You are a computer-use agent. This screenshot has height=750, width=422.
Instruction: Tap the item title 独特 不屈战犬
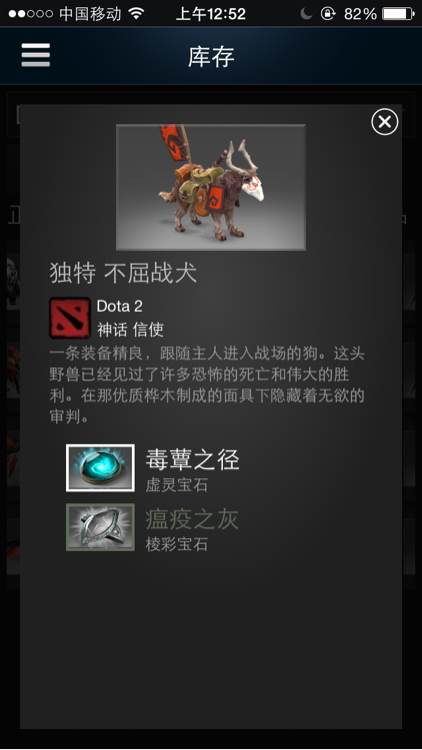(123, 274)
